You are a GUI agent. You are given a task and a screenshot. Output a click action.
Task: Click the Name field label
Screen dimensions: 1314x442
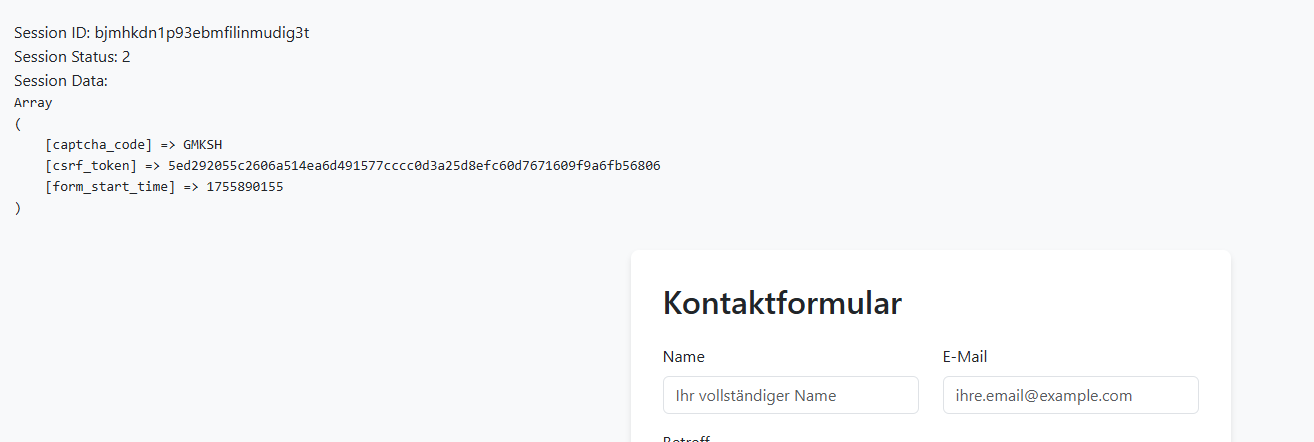click(684, 357)
